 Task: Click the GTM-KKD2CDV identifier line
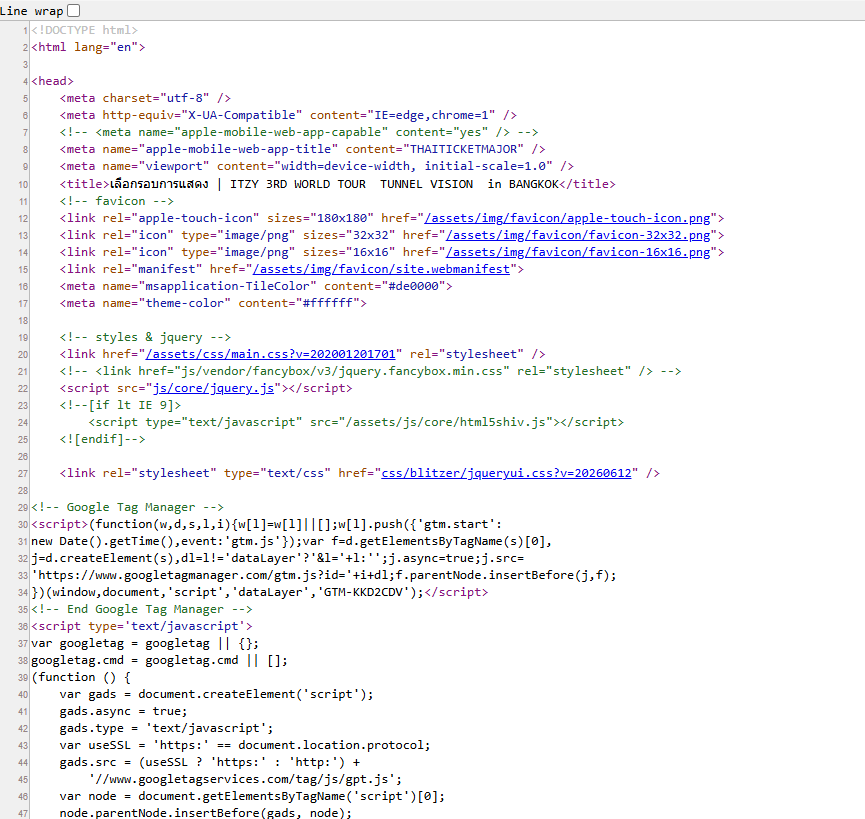pyautogui.click(x=259, y=592)
